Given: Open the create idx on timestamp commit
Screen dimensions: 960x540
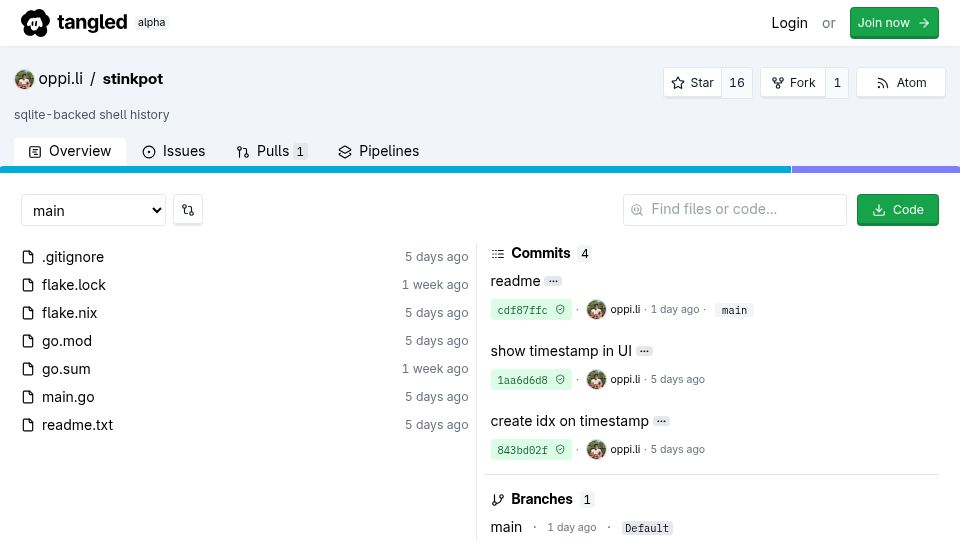Looking at the screenshot, I should [569, 421].
